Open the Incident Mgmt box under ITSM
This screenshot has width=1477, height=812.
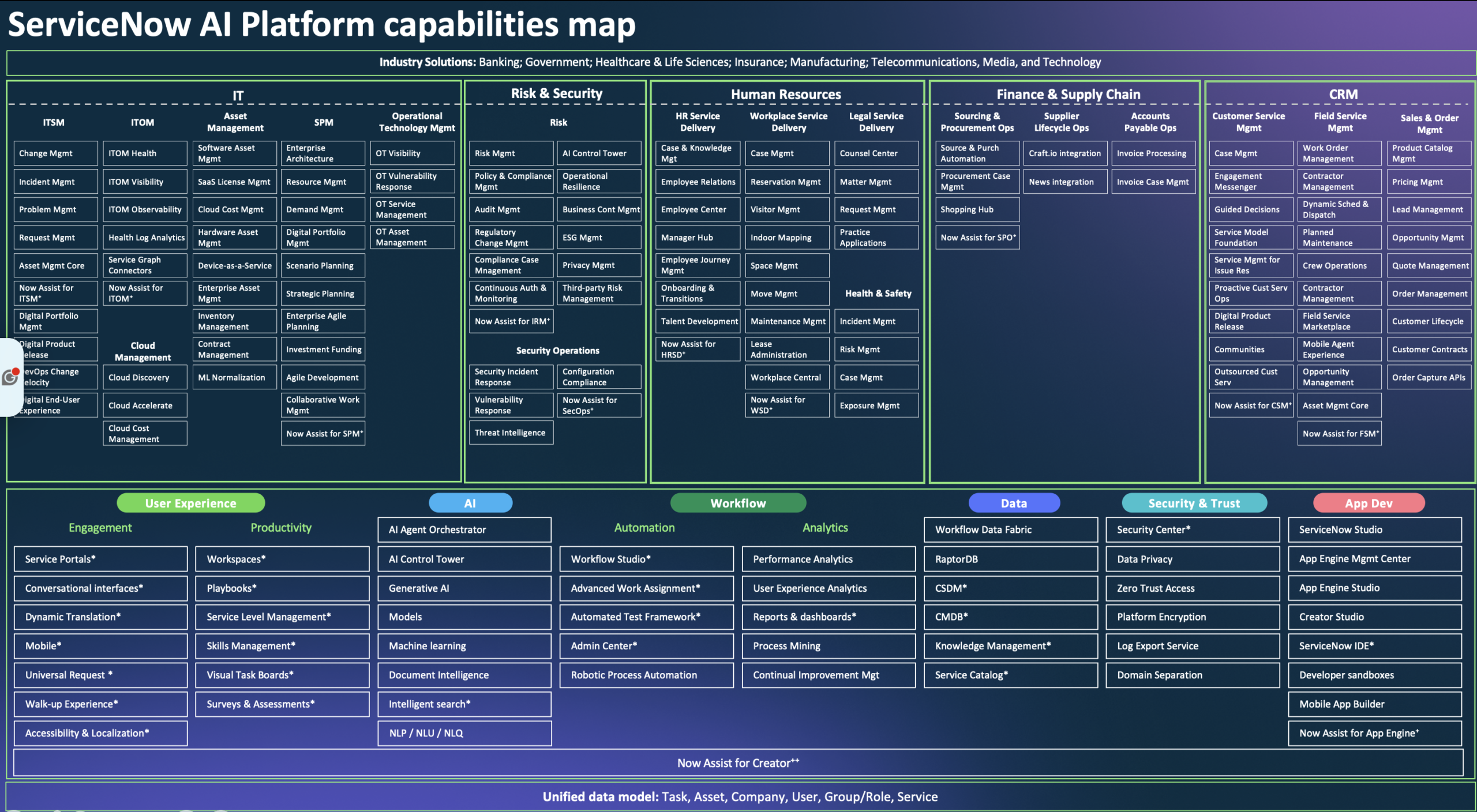pyautogui.click(x=55, y=182)
